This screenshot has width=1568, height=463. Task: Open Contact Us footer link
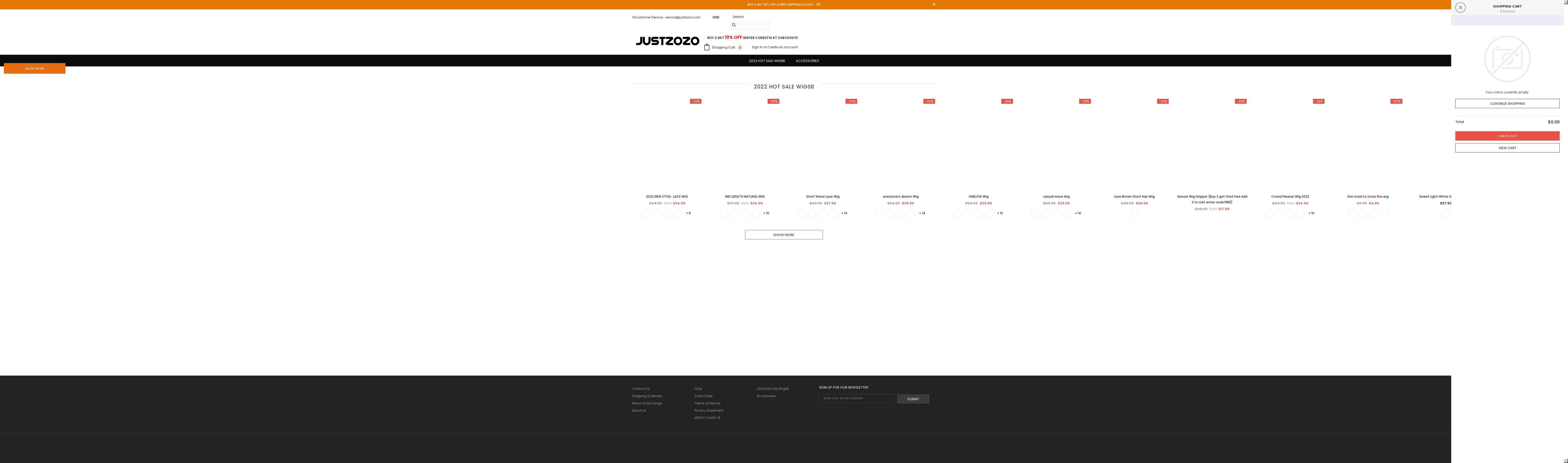click(x=640, y=389)
